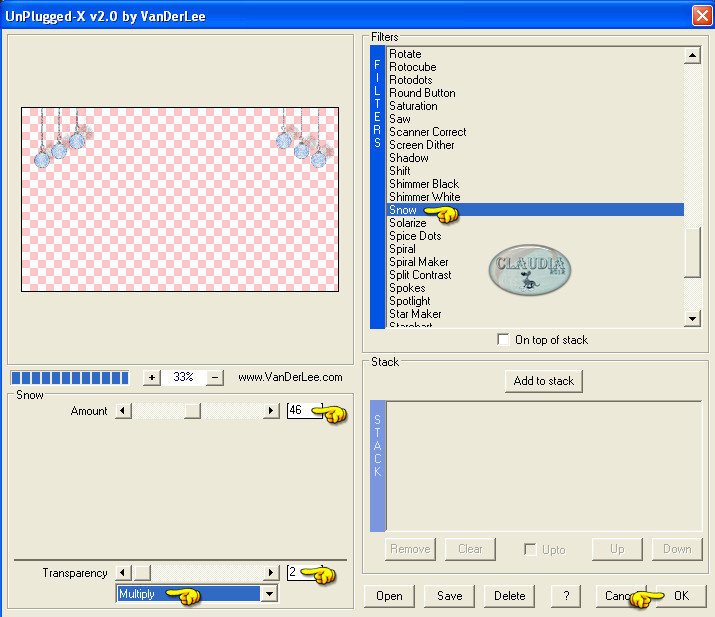Click the Delete button
The height and width of the screenshot is (617, 715).
(x=509, y=596)
